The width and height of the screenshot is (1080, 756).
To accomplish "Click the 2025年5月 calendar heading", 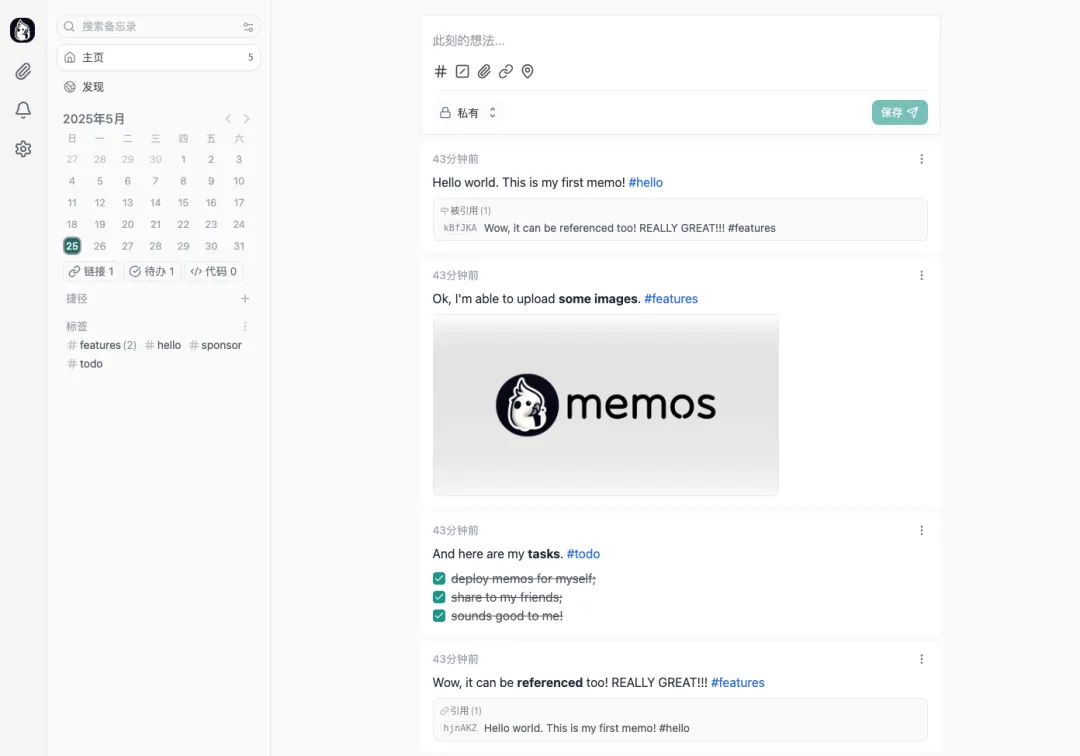I will [x=94, y=118].
